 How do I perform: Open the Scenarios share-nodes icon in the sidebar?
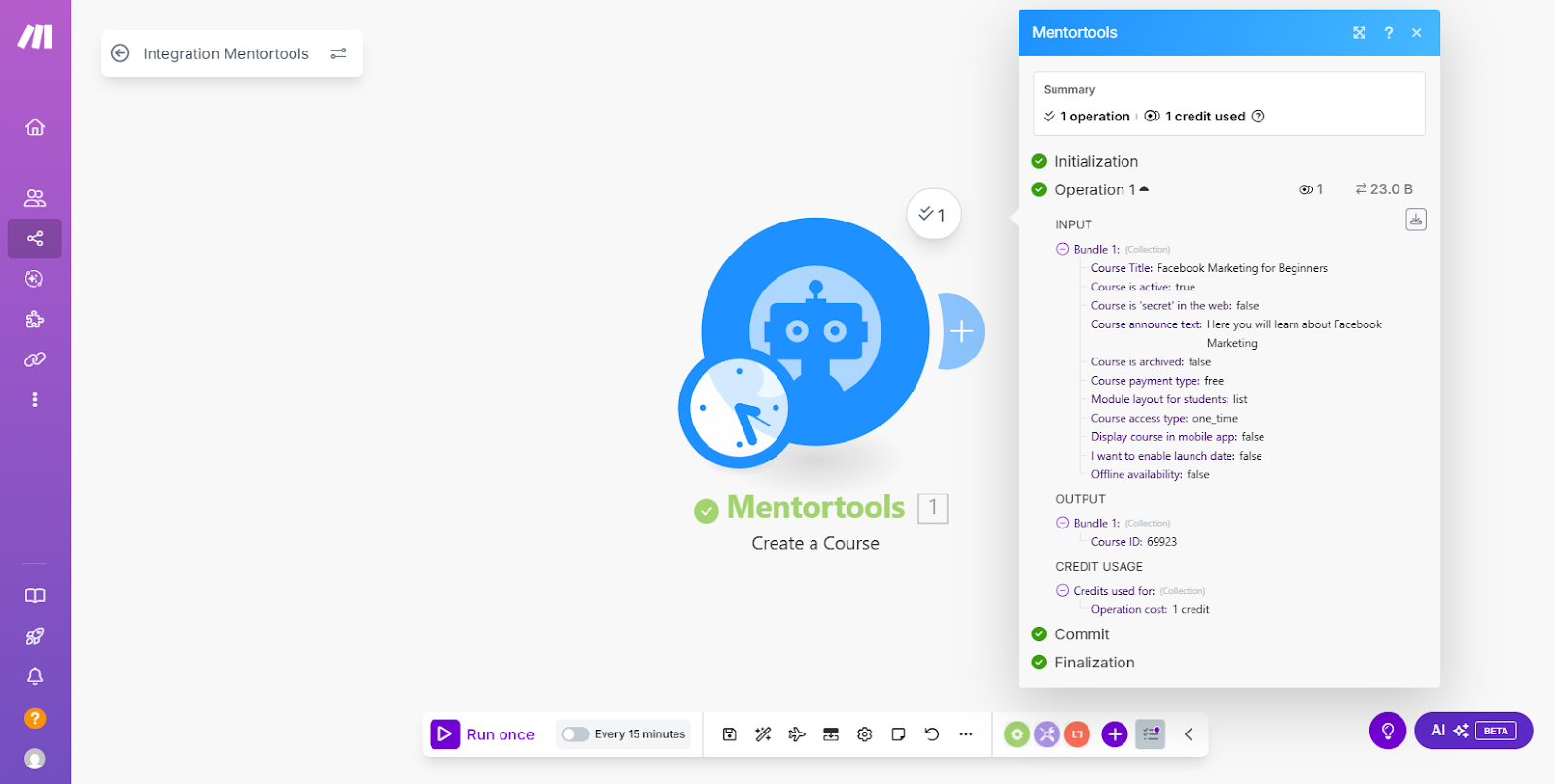click(35, 238)
